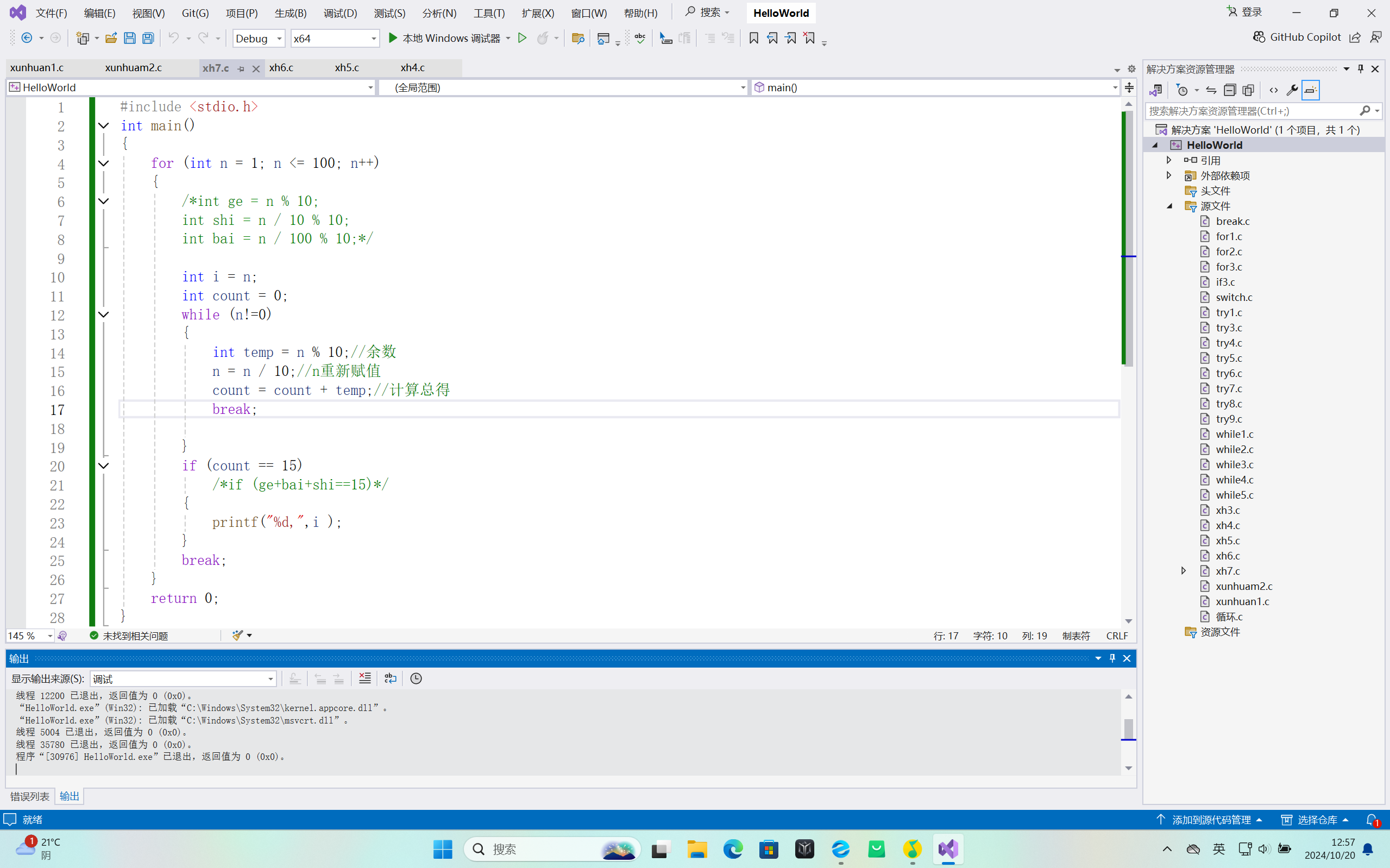This screenshot has height=868, width=1390.
Task: Toggle timestamp display in Output panel
Action: (x=416, y=678)
